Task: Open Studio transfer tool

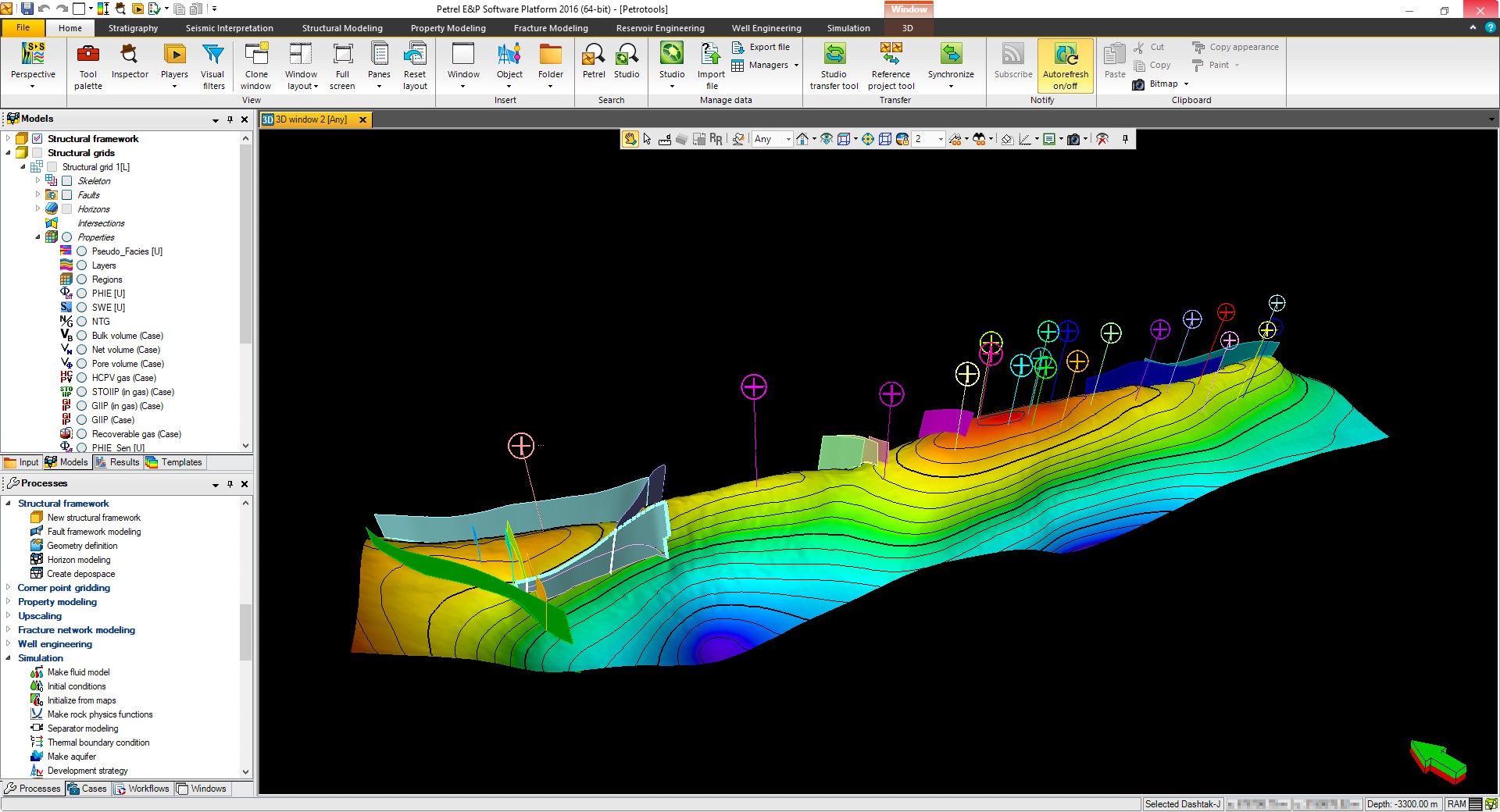Action: [834, 66]
